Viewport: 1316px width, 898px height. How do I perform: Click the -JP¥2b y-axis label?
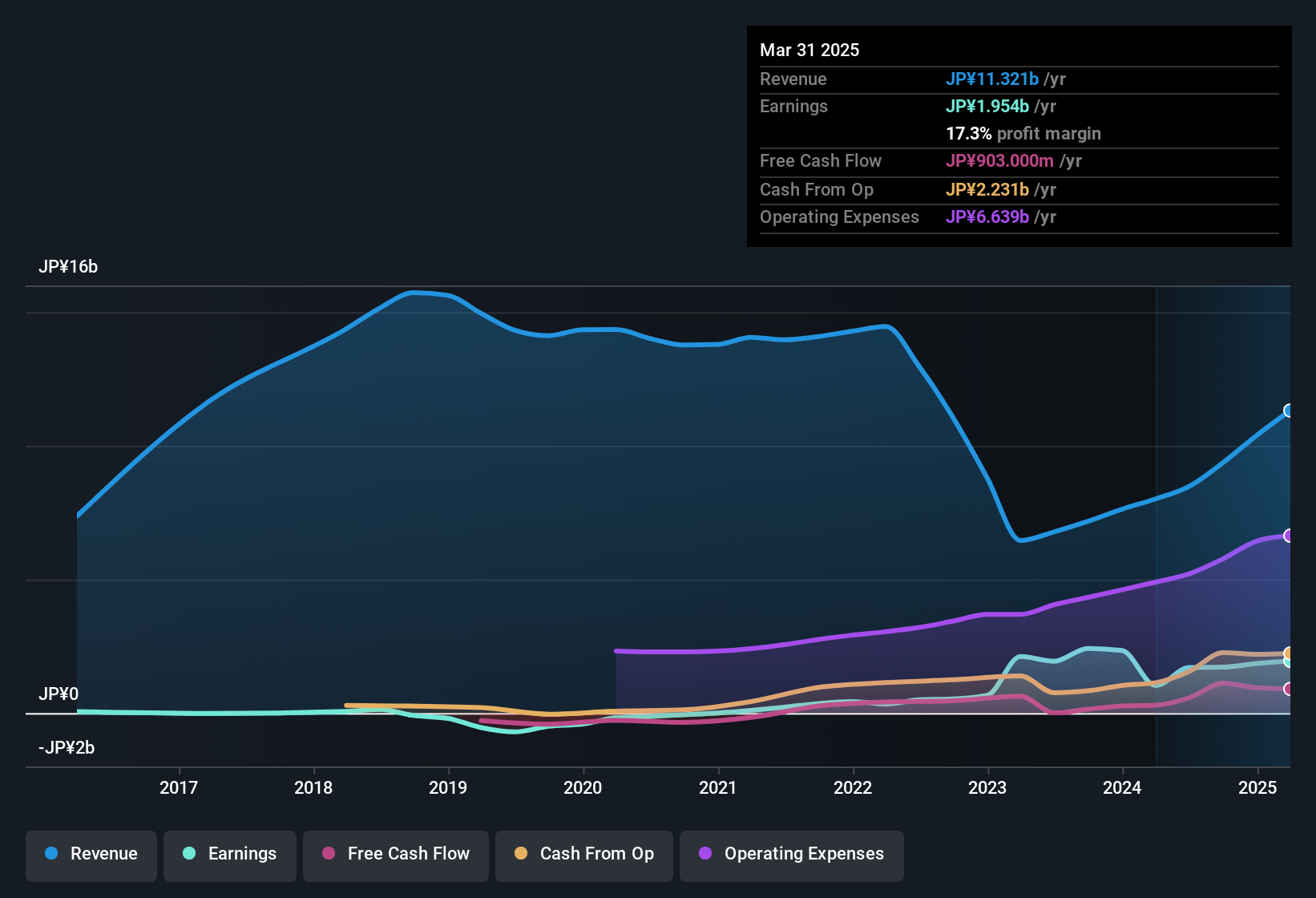[67, 748]
